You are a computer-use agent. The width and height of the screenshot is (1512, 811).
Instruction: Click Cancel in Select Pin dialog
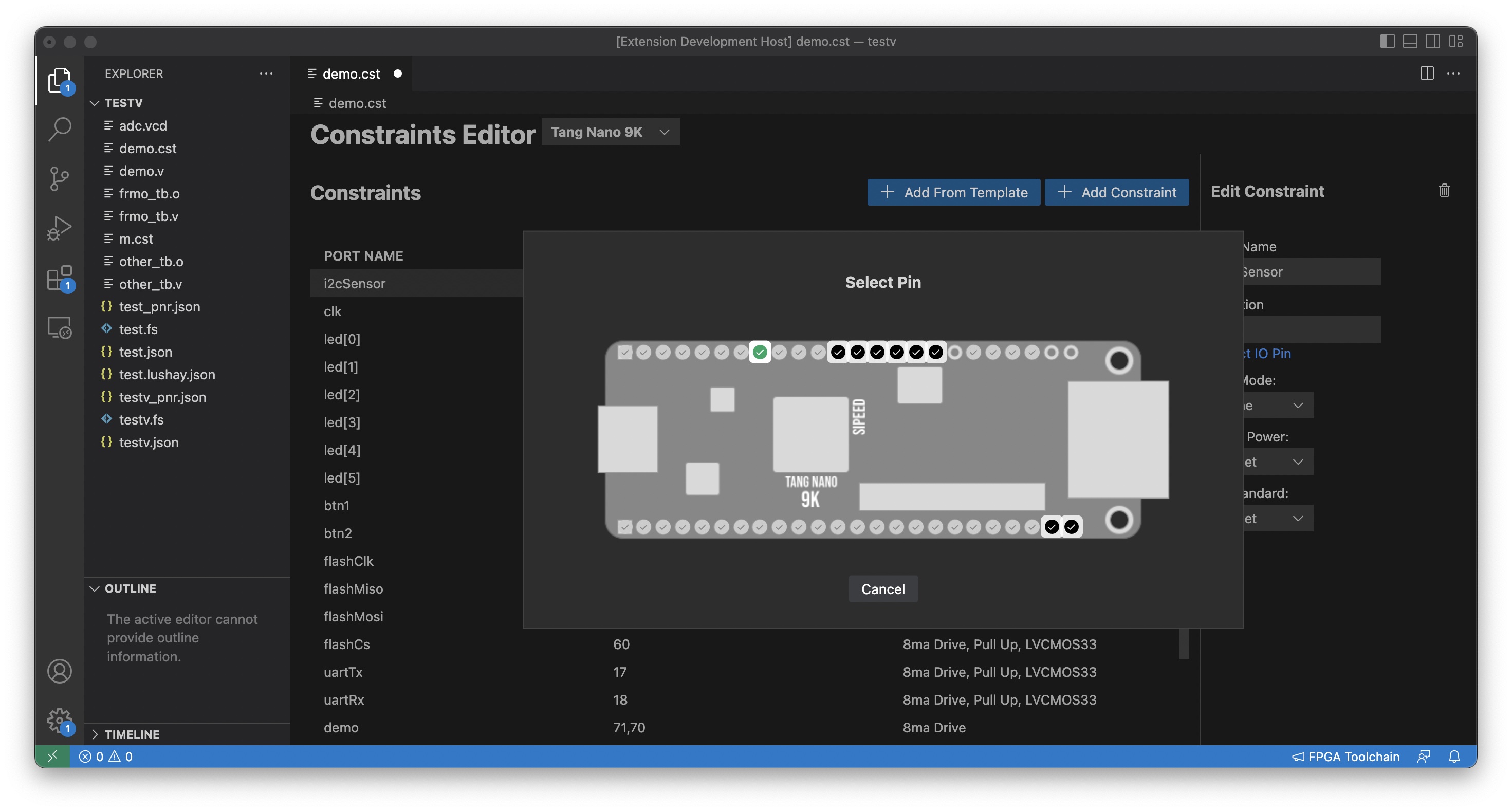click(x=882, y=588)
